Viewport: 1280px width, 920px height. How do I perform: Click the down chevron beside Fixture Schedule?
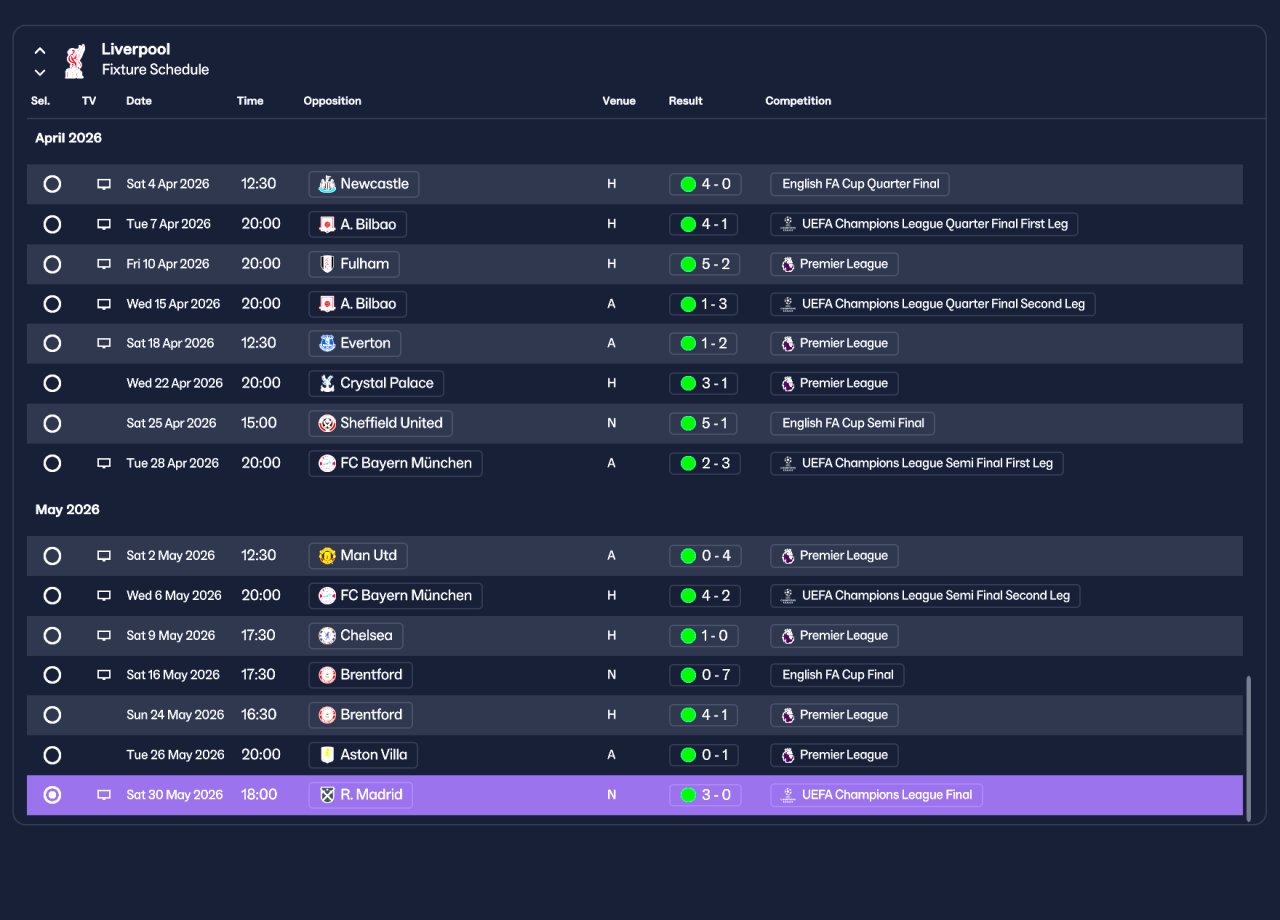(x=40, y=72)
